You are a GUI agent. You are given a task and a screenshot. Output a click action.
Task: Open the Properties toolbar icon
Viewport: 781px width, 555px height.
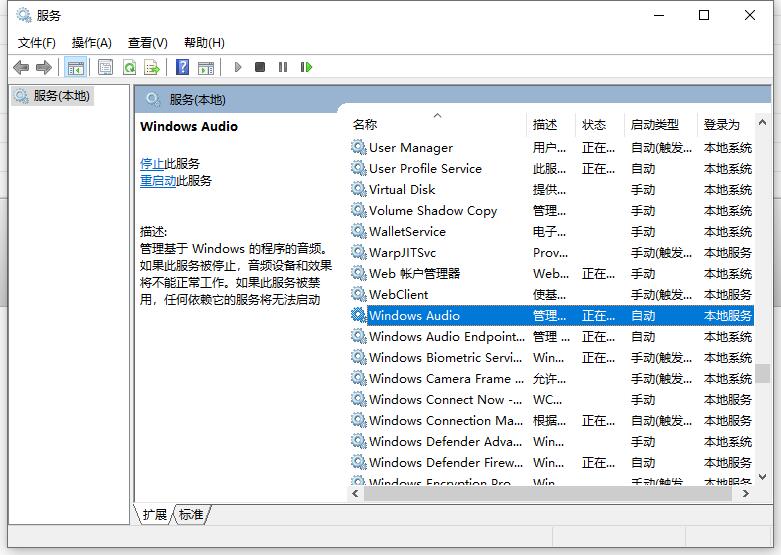point(105,67)
